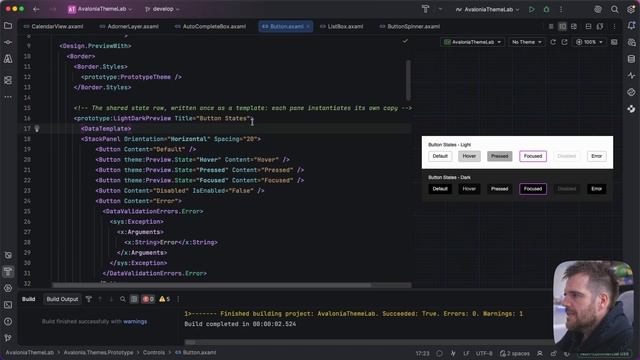This screenshot has width=640, height=360.
Task: Open previewer AvaloniaThemeLab project dropdown
Action: [x=472, y=42]
